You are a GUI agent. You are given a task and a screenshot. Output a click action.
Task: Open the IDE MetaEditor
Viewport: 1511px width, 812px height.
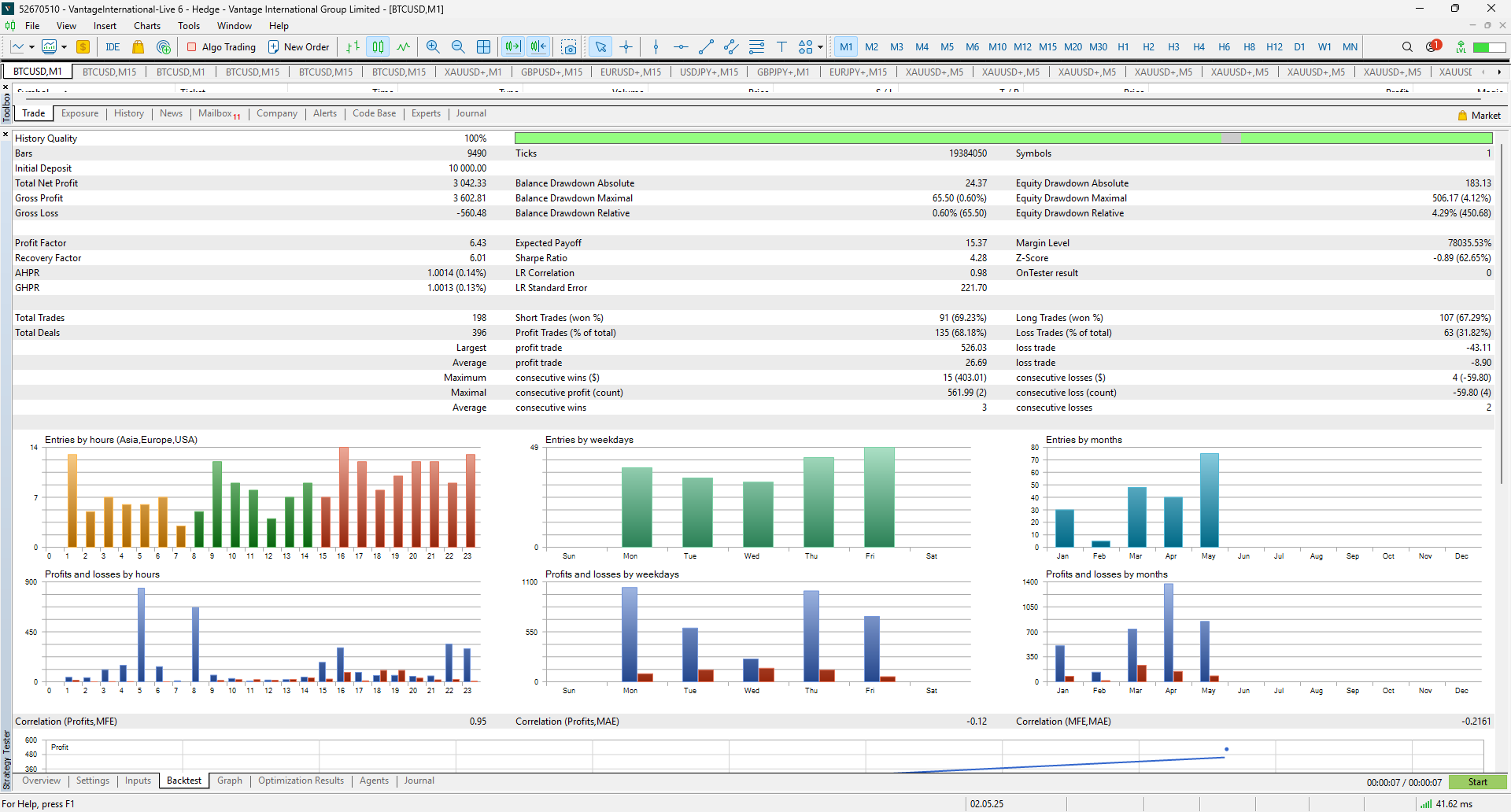coord(113,47)
